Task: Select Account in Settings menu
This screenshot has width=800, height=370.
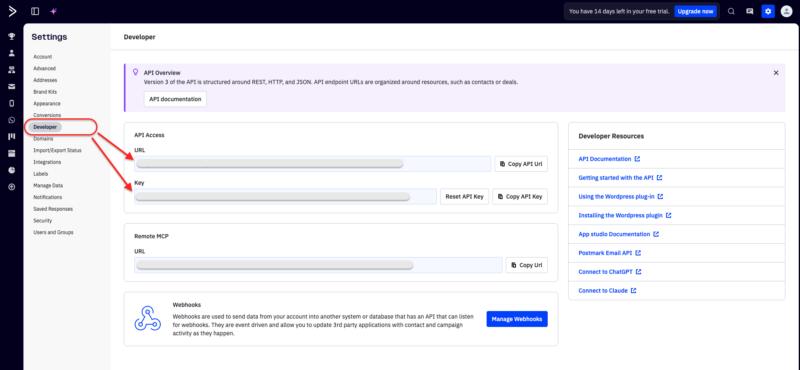Action: click(x=43, y=57)
